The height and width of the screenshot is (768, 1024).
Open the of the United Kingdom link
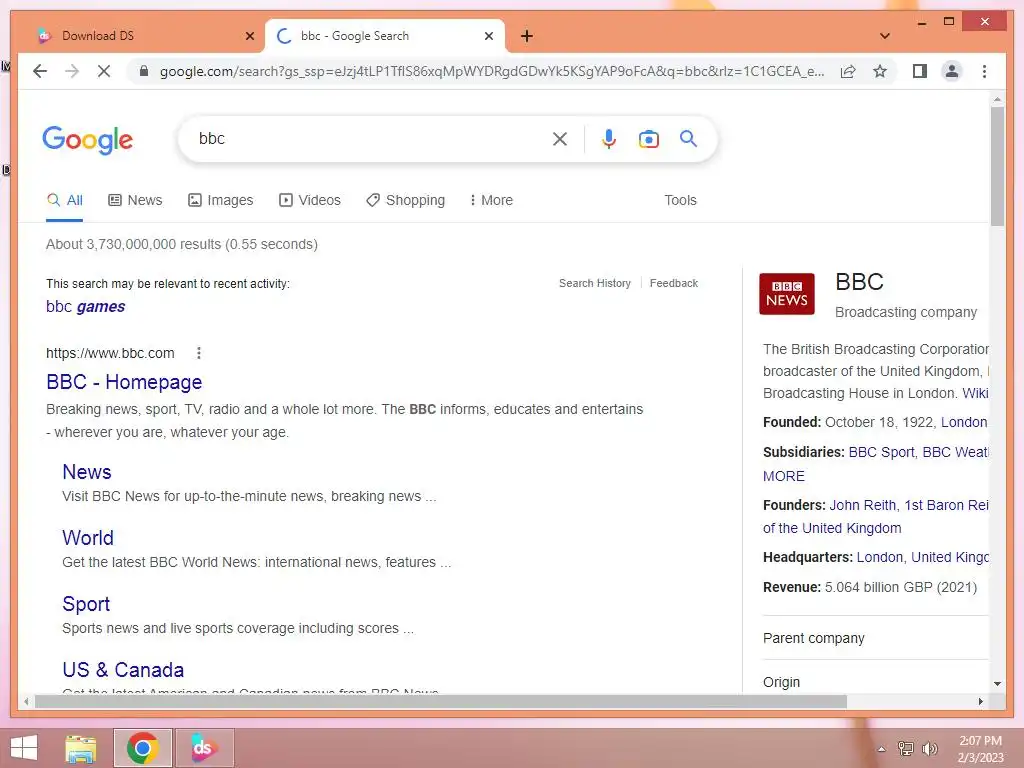point(832,528)
